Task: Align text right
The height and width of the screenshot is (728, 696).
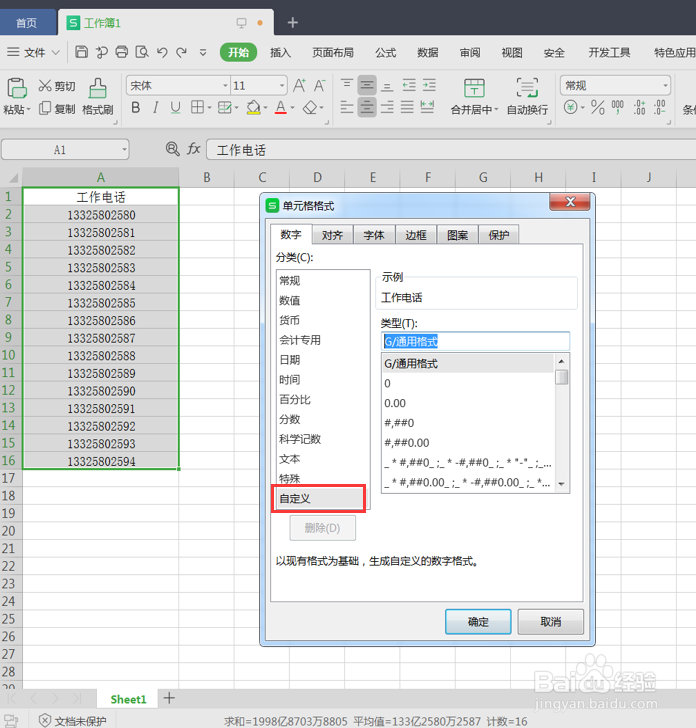Action: [x=387, y=107]
